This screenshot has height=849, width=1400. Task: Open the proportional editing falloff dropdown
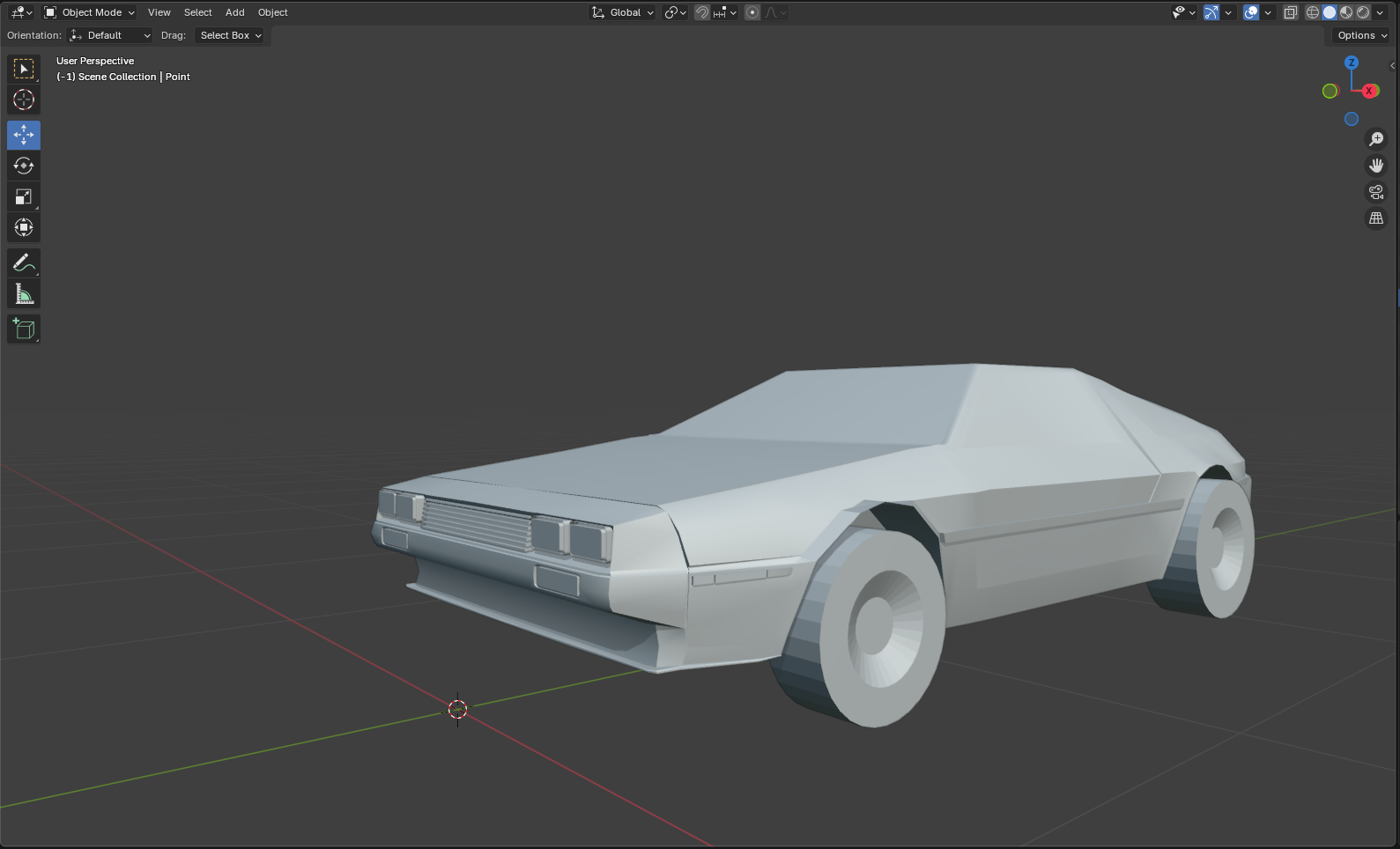(x=776, y=12)
